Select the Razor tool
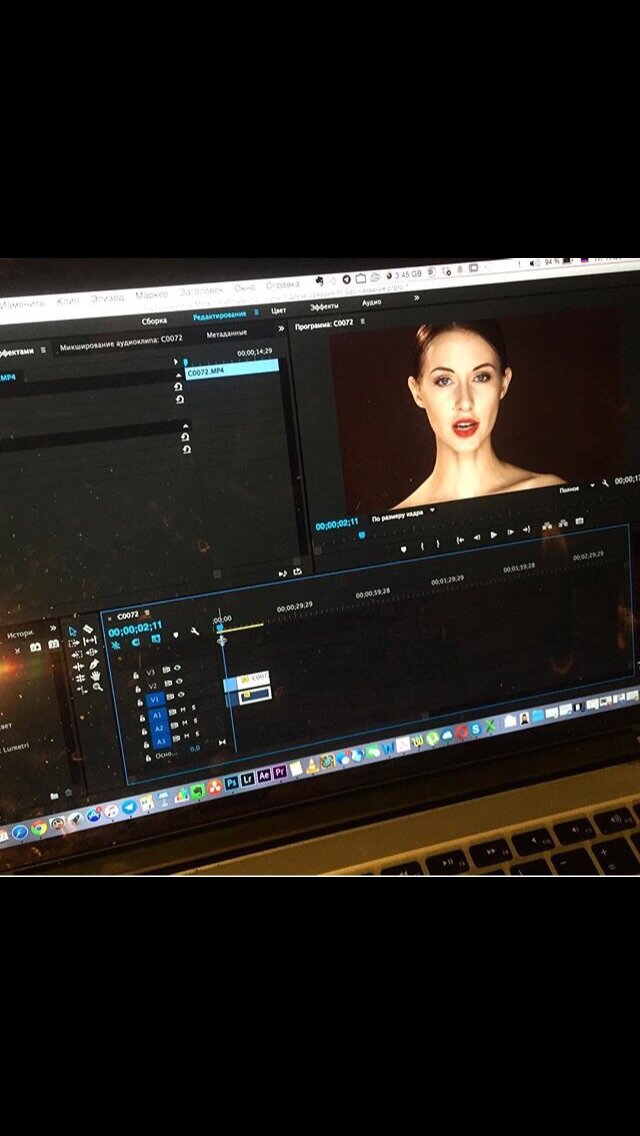 click(88, 629)
